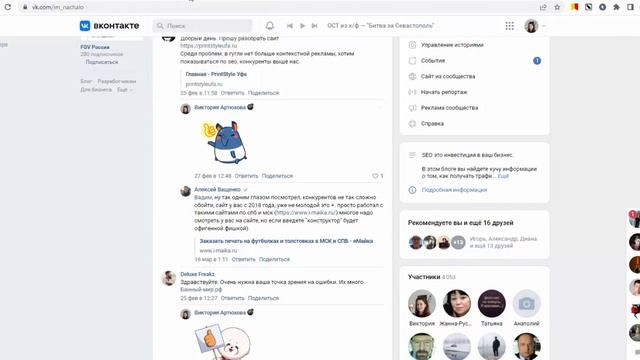Screen dimensions: 640x360
Task: Open Сайт из сообщества menu item
Action: [448, 76]
